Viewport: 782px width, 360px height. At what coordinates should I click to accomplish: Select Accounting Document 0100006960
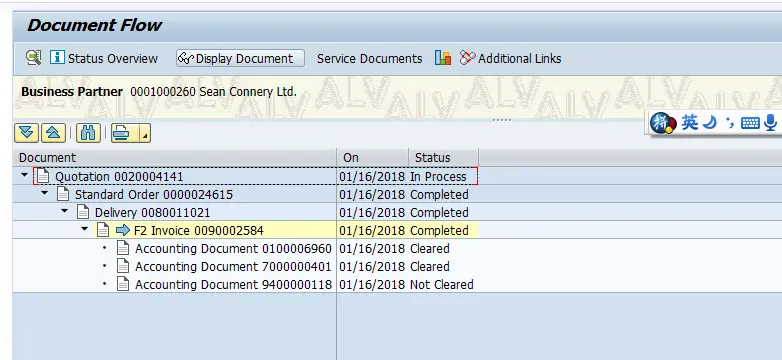tap(233, 248)
